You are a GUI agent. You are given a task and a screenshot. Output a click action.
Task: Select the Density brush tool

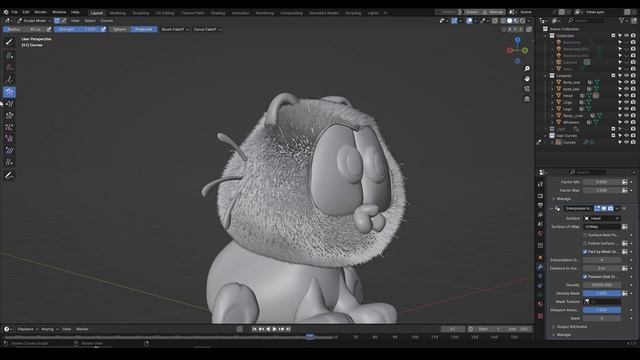pyautogui.click(x=9, y=79)
